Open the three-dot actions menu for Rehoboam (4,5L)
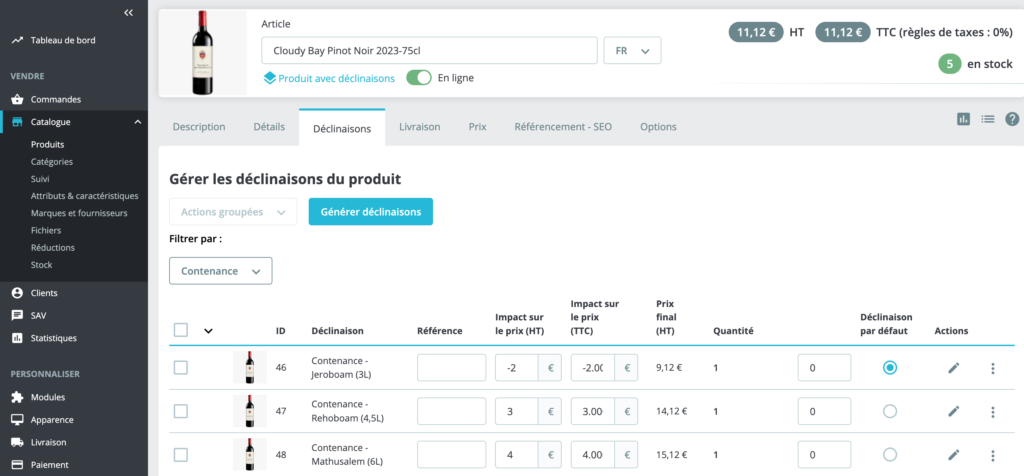Image resolution: width=1024 pixels, height=476 pixels. (x=992, y=411)
